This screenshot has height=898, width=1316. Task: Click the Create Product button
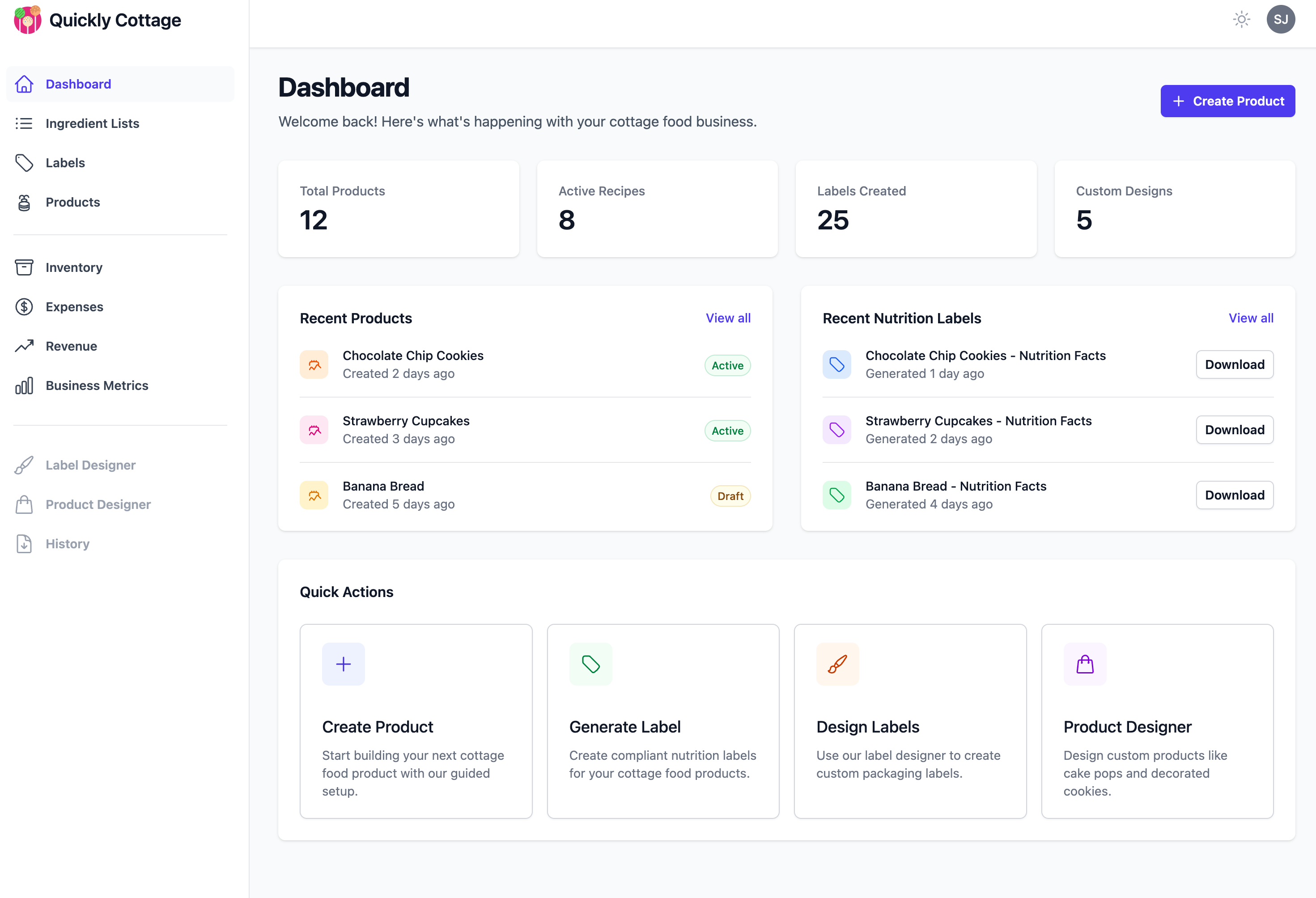1227,101
